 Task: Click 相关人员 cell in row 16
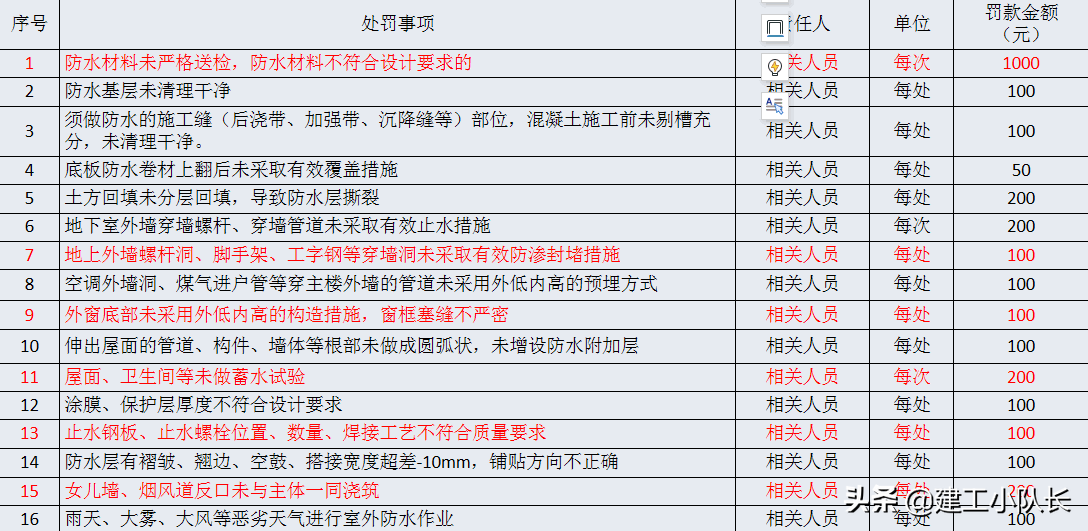[802, 519]
